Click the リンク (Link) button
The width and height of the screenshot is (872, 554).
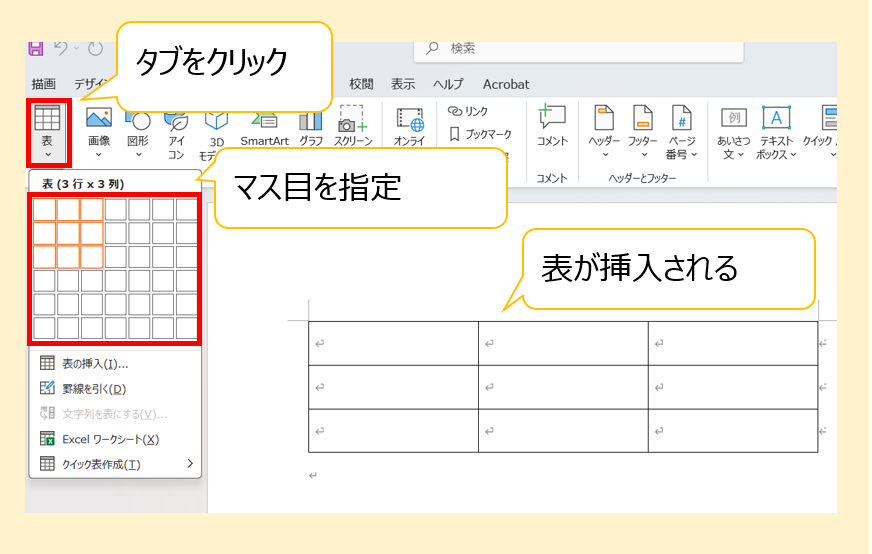(x=468, y=111)
